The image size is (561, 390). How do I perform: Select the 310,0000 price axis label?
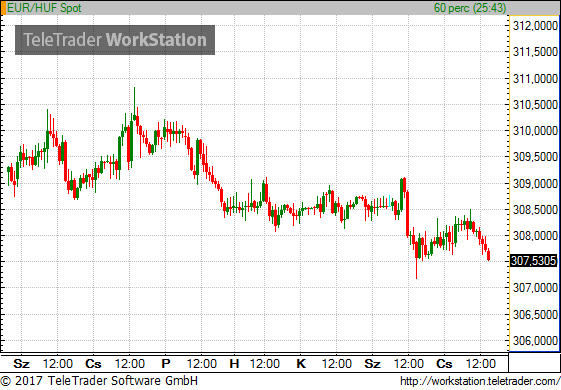(x=535, y=131)
